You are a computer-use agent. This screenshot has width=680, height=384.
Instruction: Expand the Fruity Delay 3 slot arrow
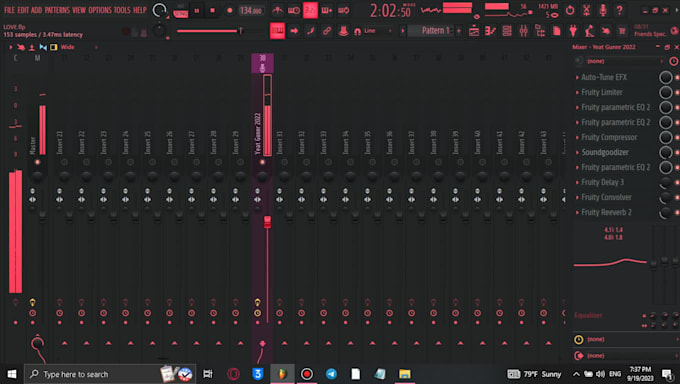(577, 182)
